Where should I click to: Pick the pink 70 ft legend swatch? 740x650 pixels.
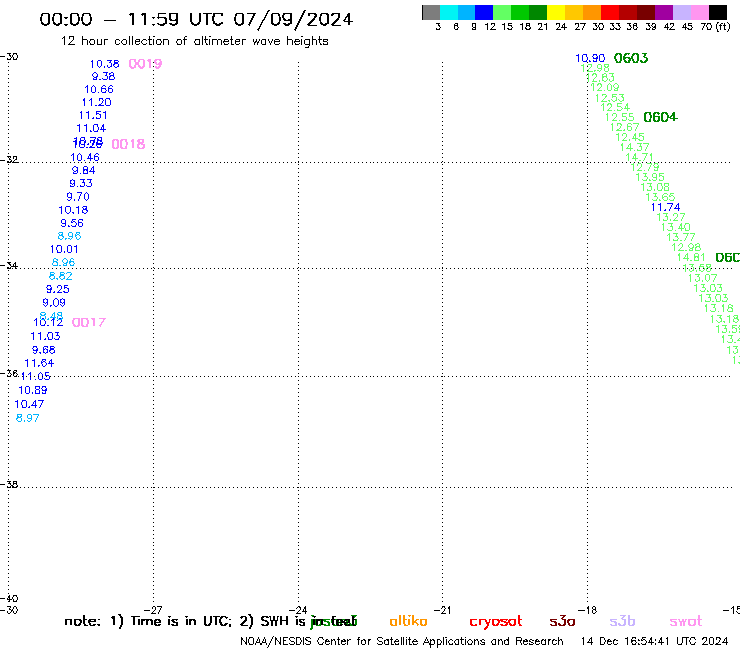point(700,12)
